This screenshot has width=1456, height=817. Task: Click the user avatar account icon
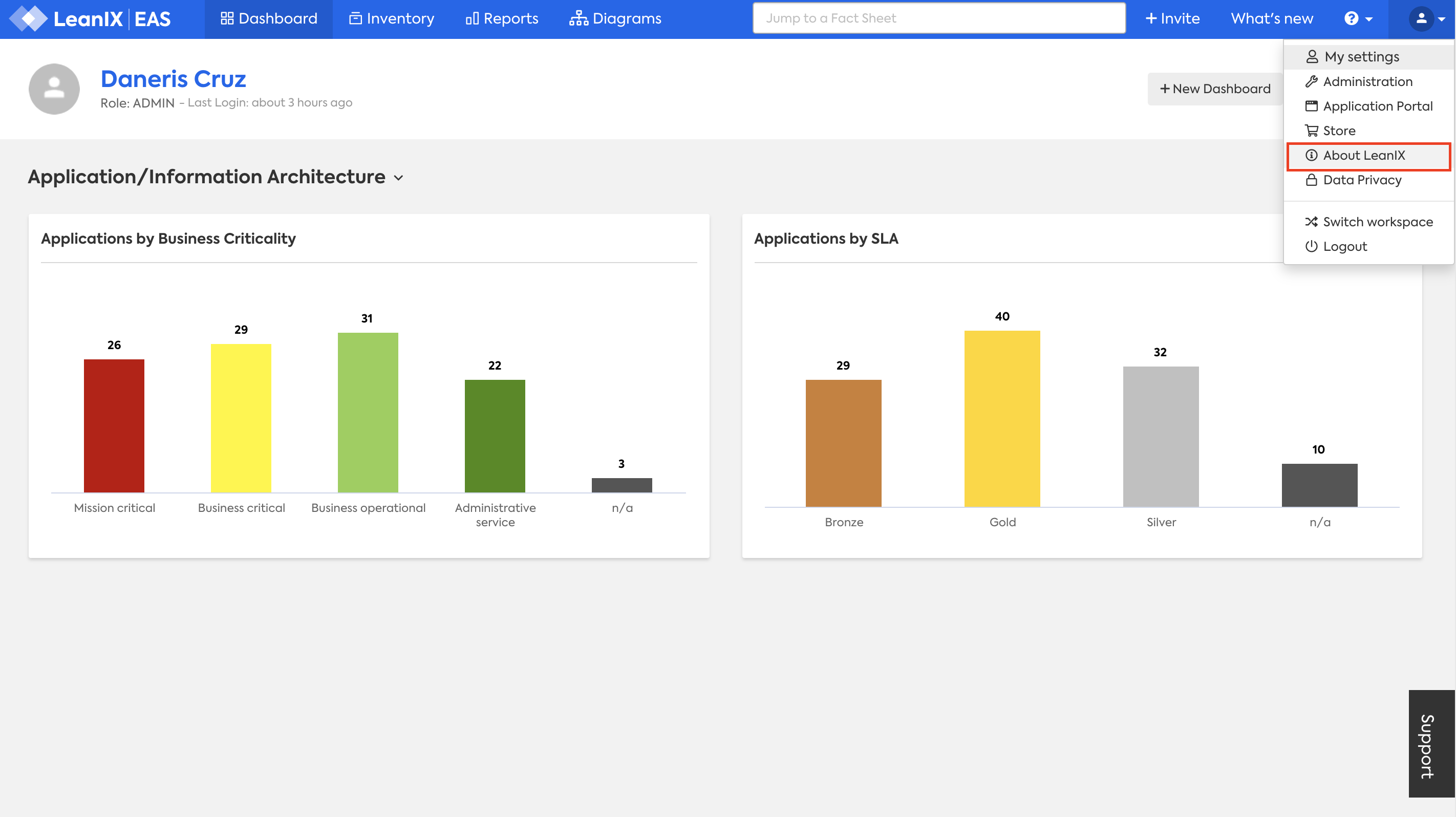point(1422,18)
